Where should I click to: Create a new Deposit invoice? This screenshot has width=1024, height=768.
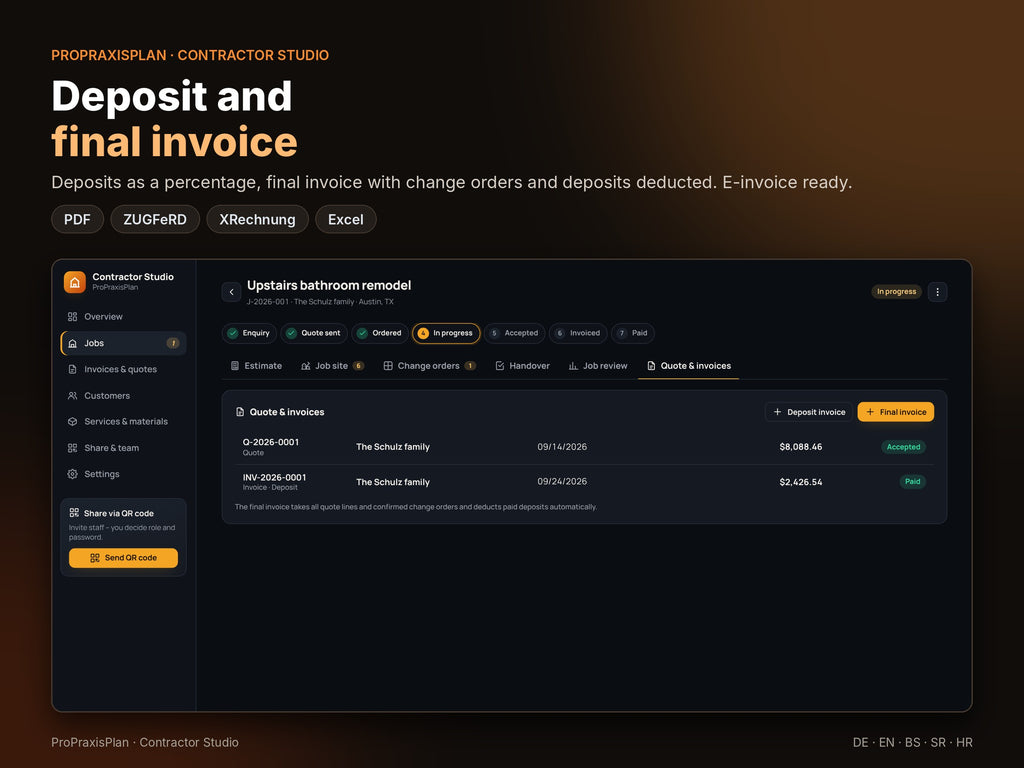(808, 412)
